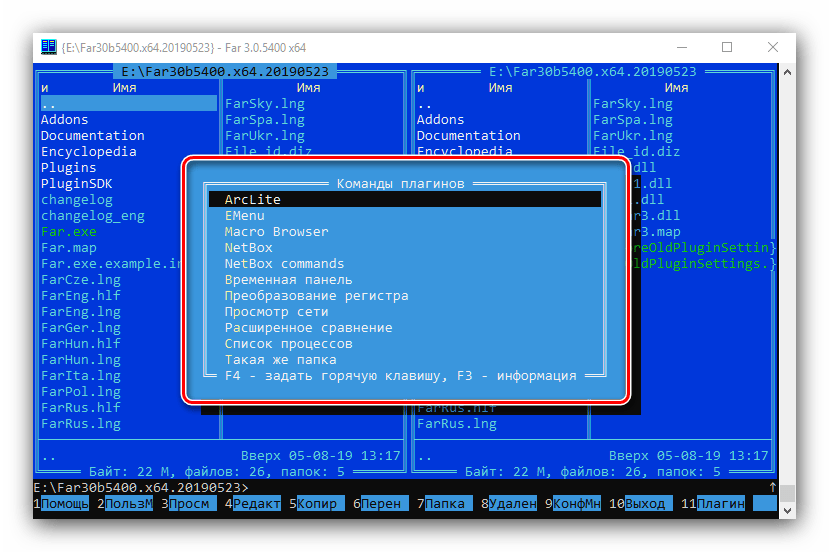Image resolution: width=829 pixels, height=552 pixels.
Task: Click the scrollbar down arrow
Action: point(787,510)
